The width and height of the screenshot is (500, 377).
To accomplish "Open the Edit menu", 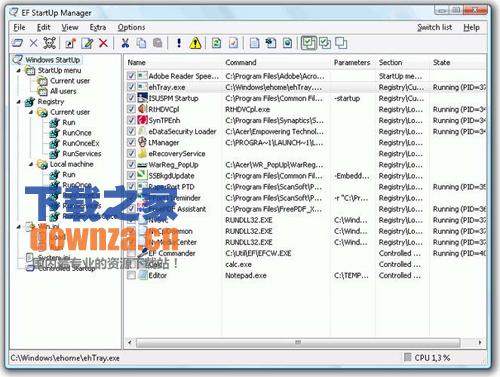I will click(x=43, y=27).
